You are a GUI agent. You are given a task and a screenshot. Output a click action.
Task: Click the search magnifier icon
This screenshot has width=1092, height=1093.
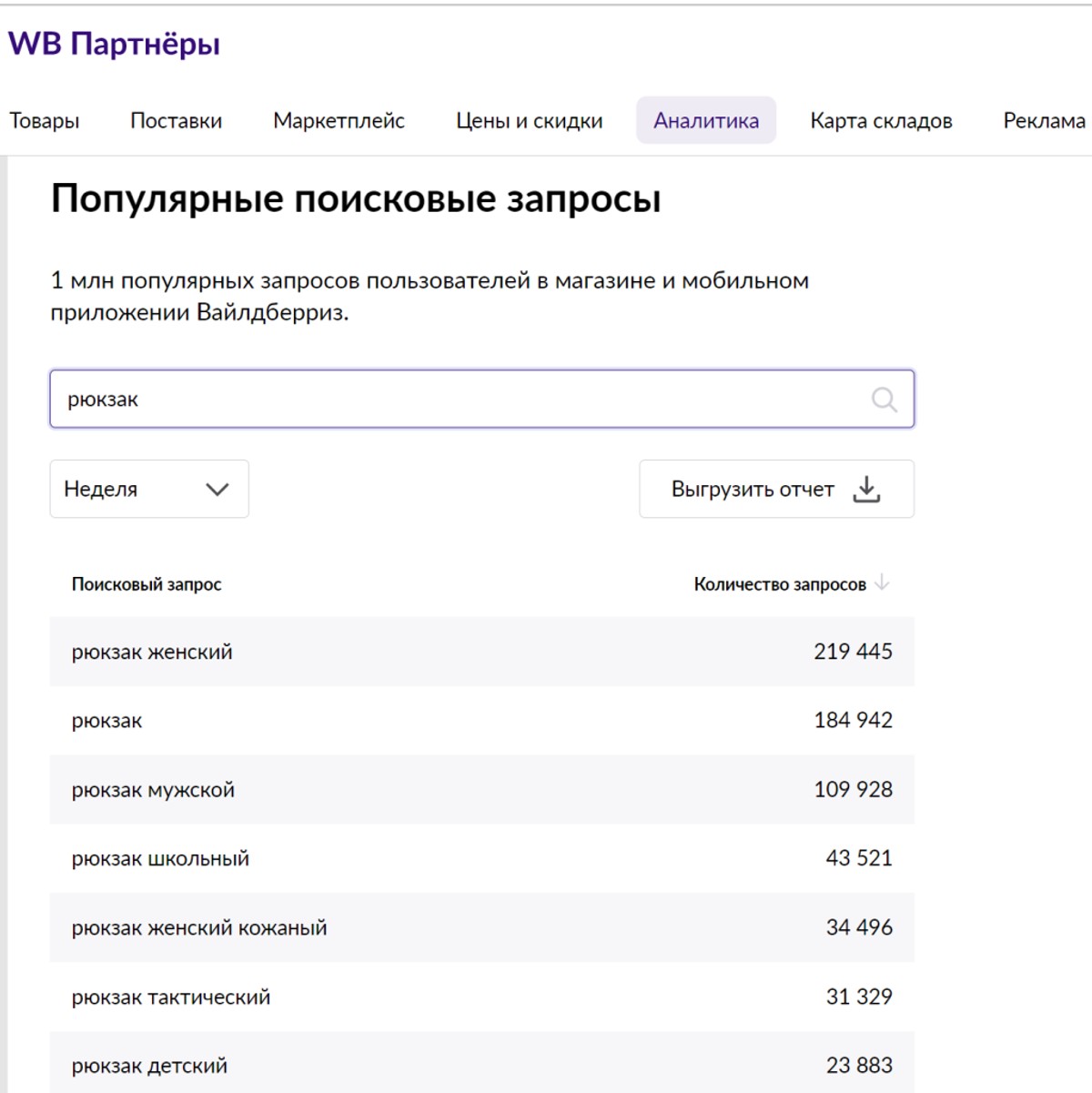coord(884,400)
